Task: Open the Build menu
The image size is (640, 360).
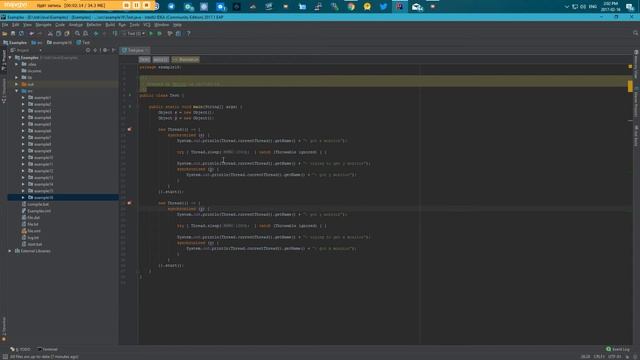Action: click(x=110, y=25)
